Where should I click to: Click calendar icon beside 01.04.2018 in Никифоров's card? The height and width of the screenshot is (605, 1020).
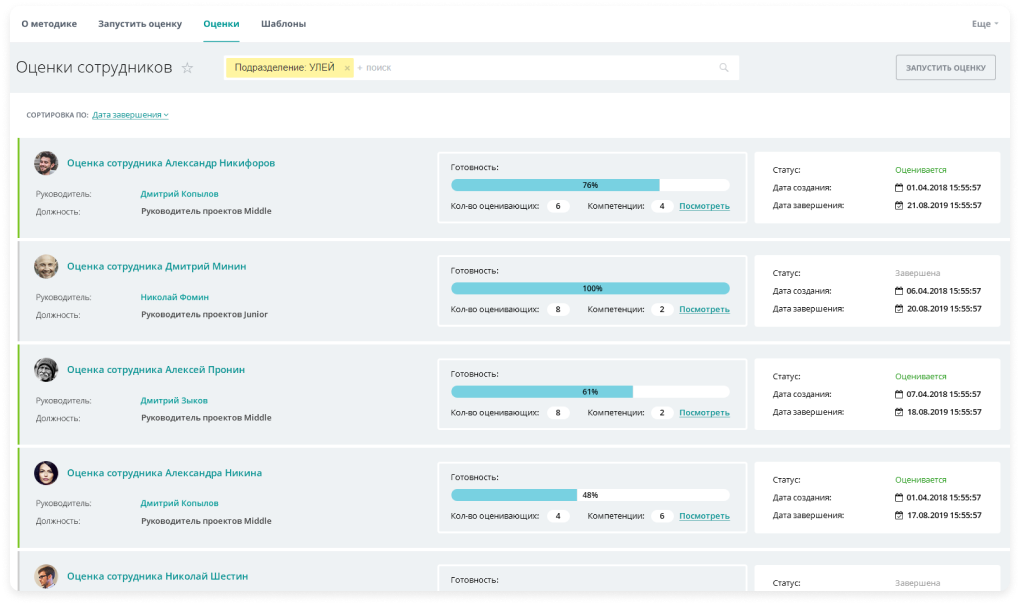[899, 188]
